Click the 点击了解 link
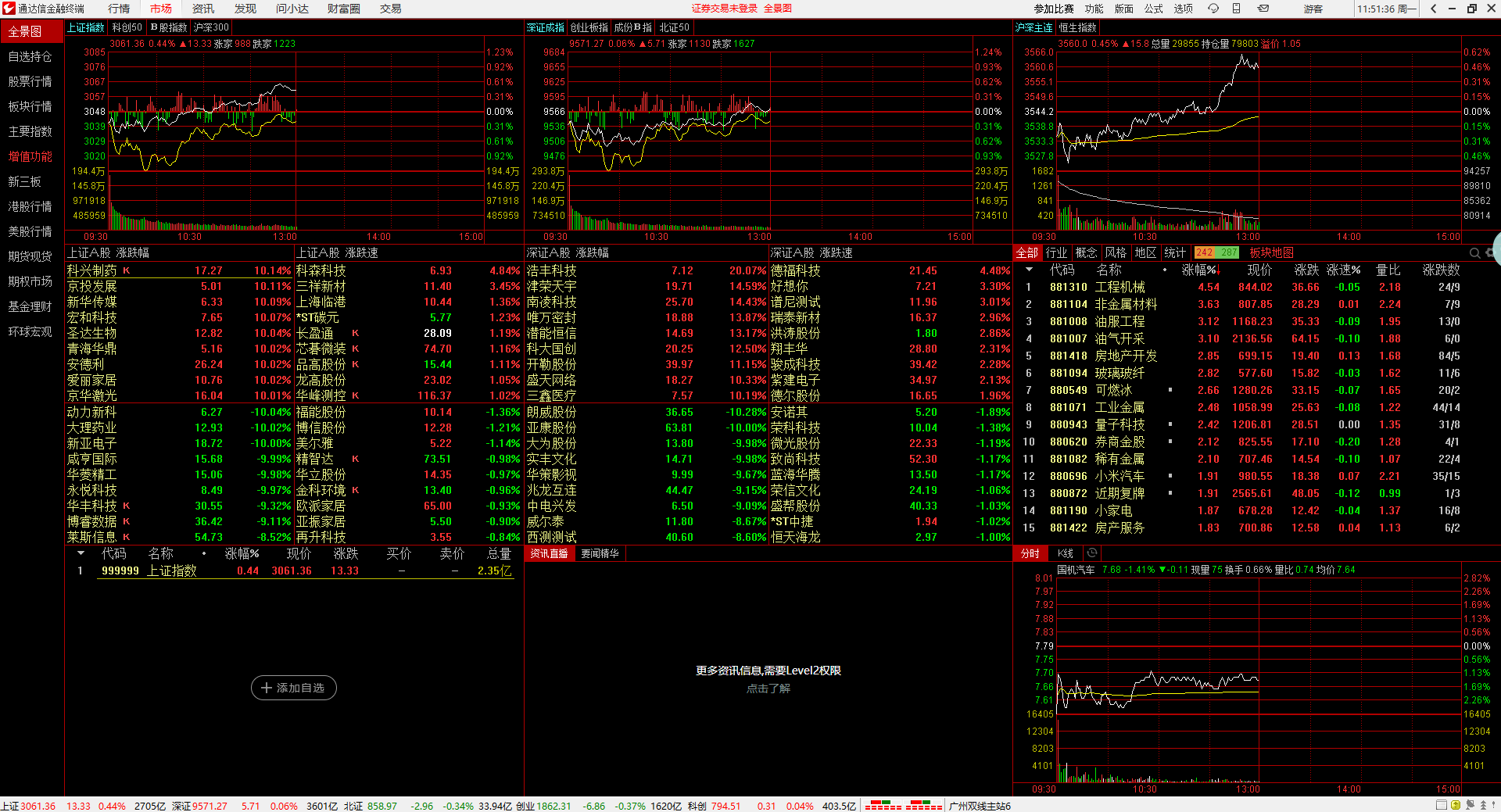This screenshot has width=1501, height=812. click(x=768, y=689)
